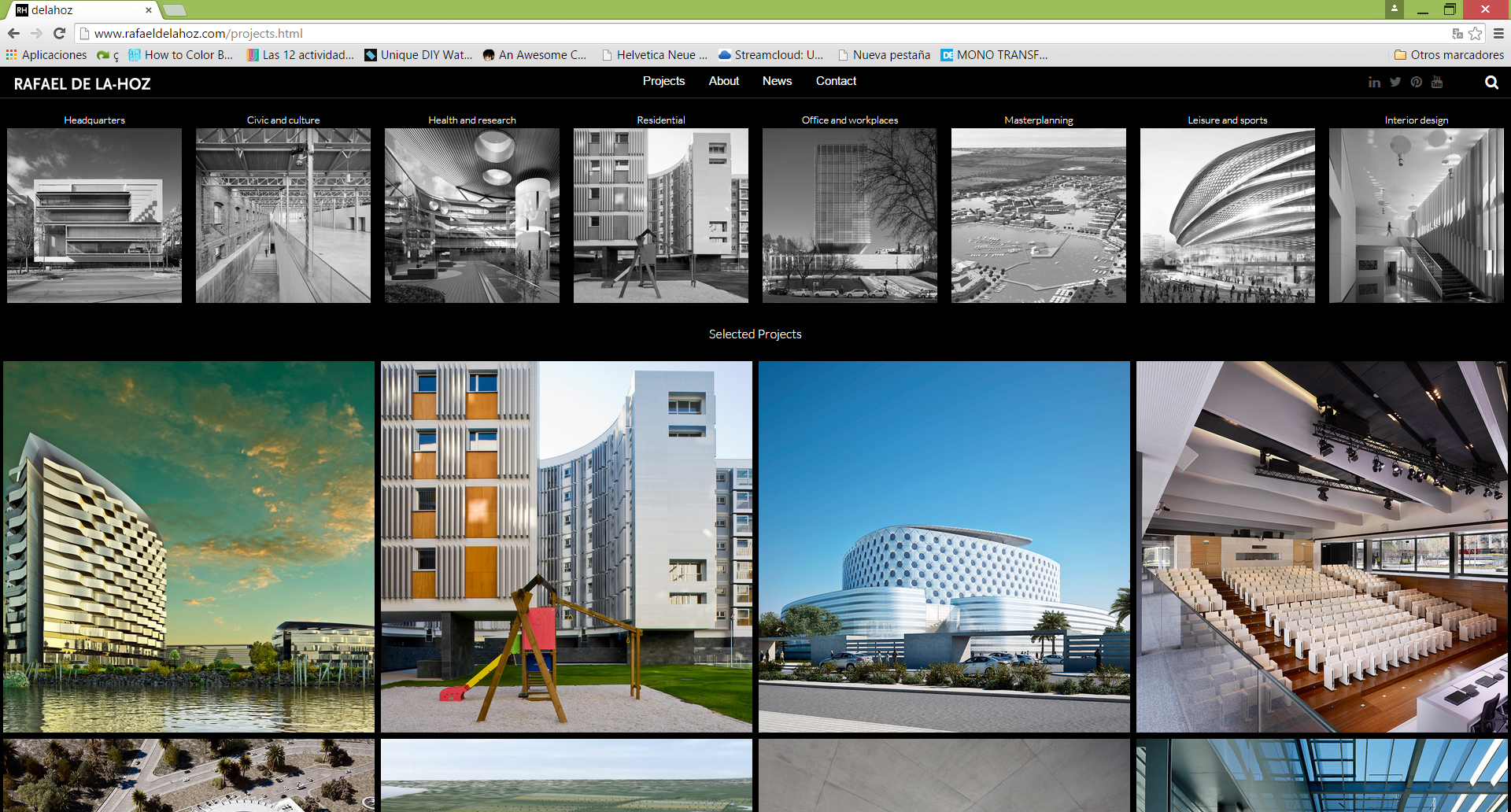
Task: Open the Twitter social icon
Action: click(x=1395, y=82)
